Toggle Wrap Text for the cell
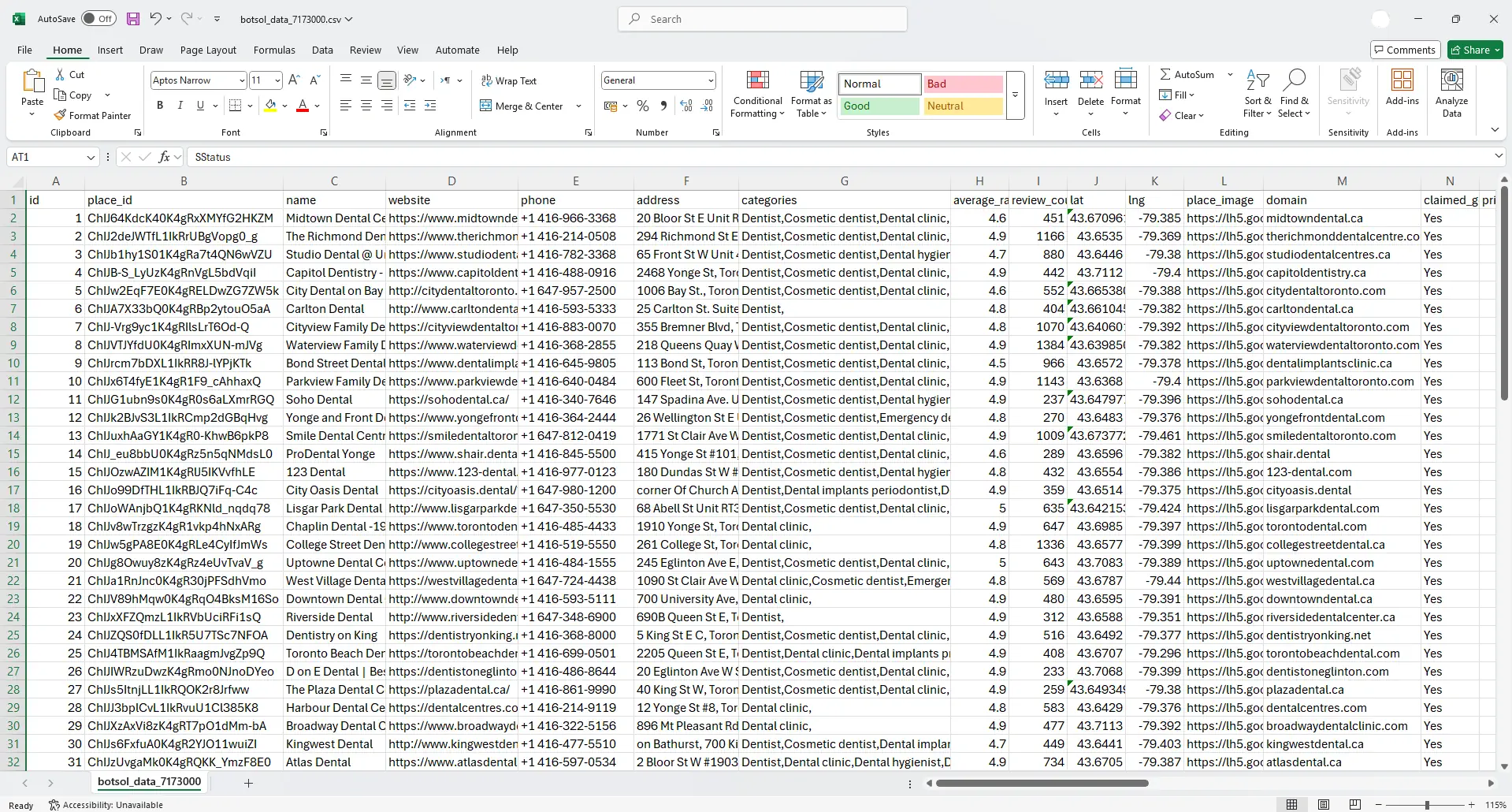 click(507, 81)
